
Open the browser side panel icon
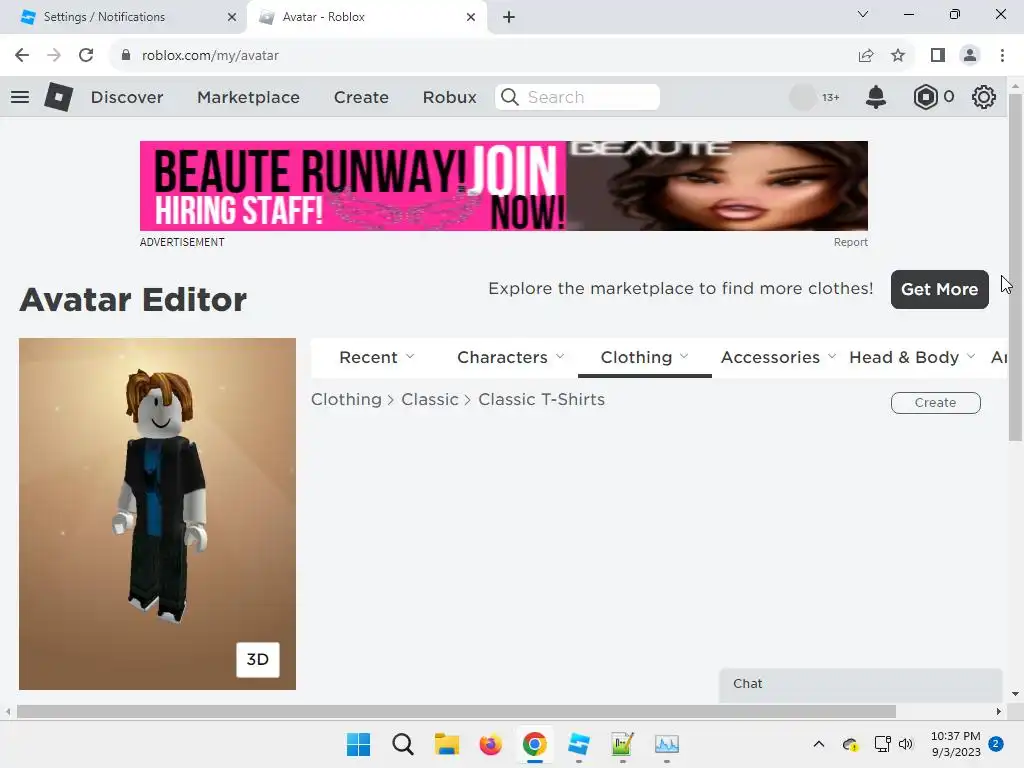pos(938,56)
